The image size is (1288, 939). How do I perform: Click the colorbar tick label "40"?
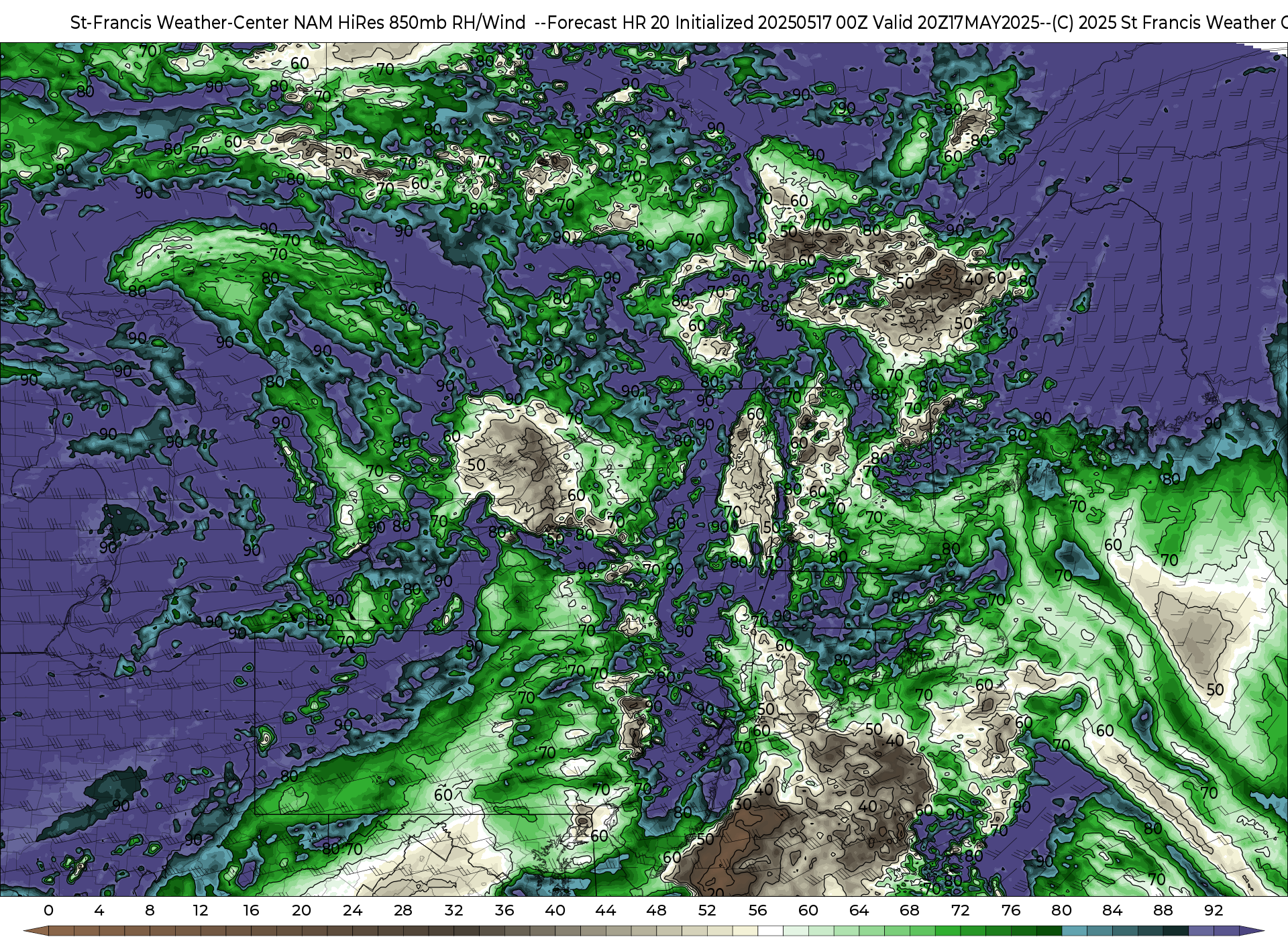tap(555, 910)
